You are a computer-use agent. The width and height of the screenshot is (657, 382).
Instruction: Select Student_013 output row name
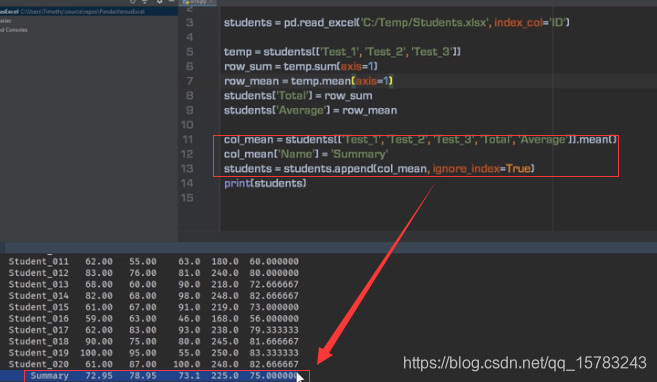(x=39, y=284)
